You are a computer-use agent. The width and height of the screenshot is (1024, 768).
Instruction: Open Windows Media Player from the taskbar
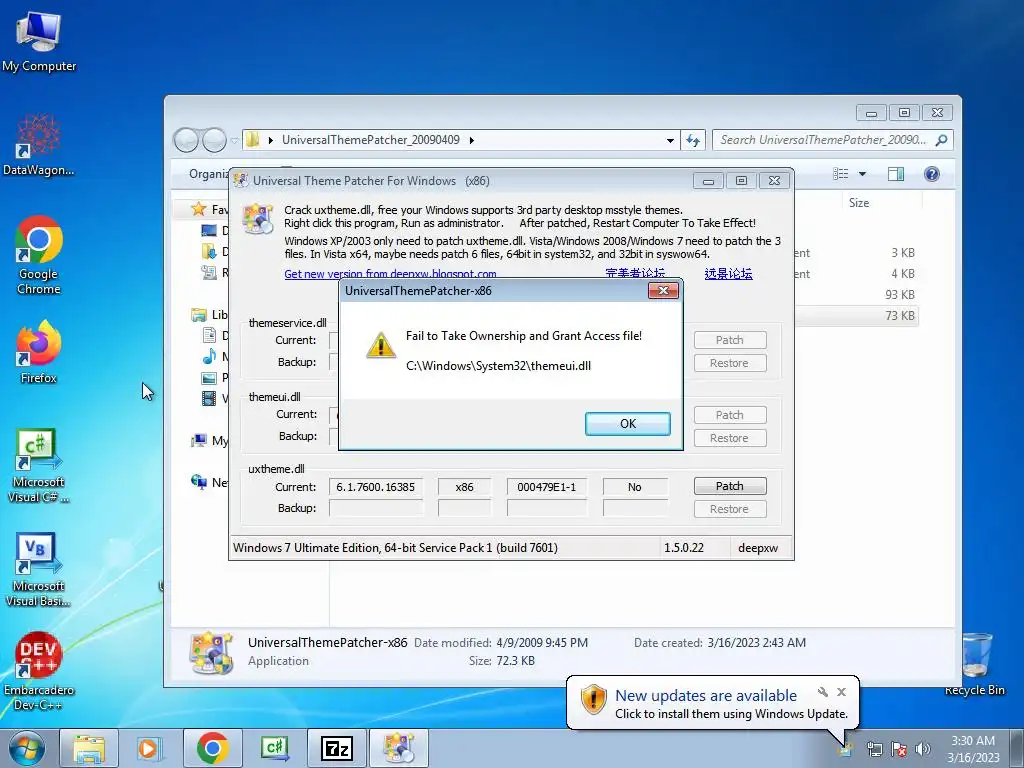click(150, 748)
